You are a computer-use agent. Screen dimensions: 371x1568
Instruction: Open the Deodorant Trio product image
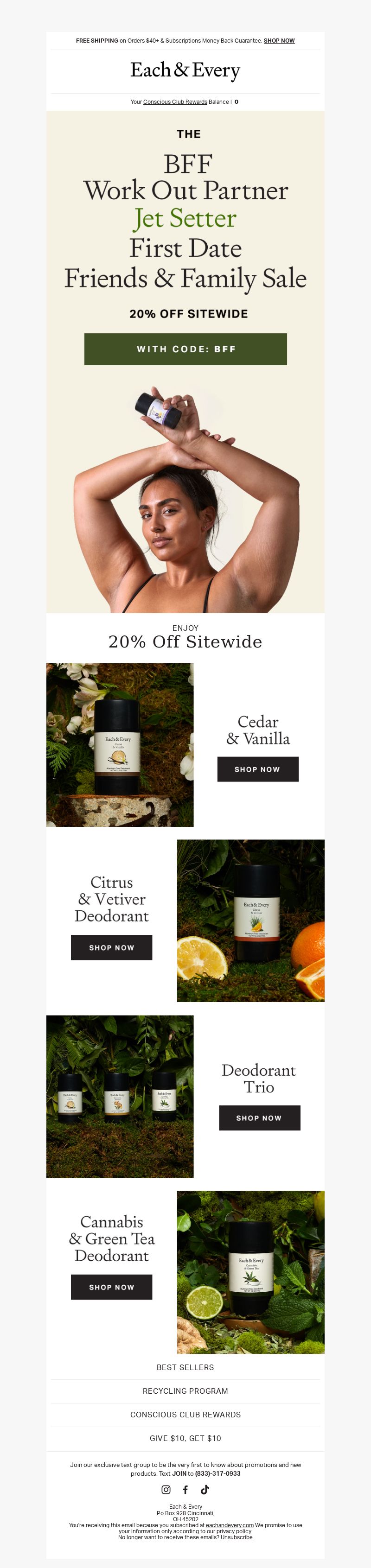click(x=120, y=1096)
